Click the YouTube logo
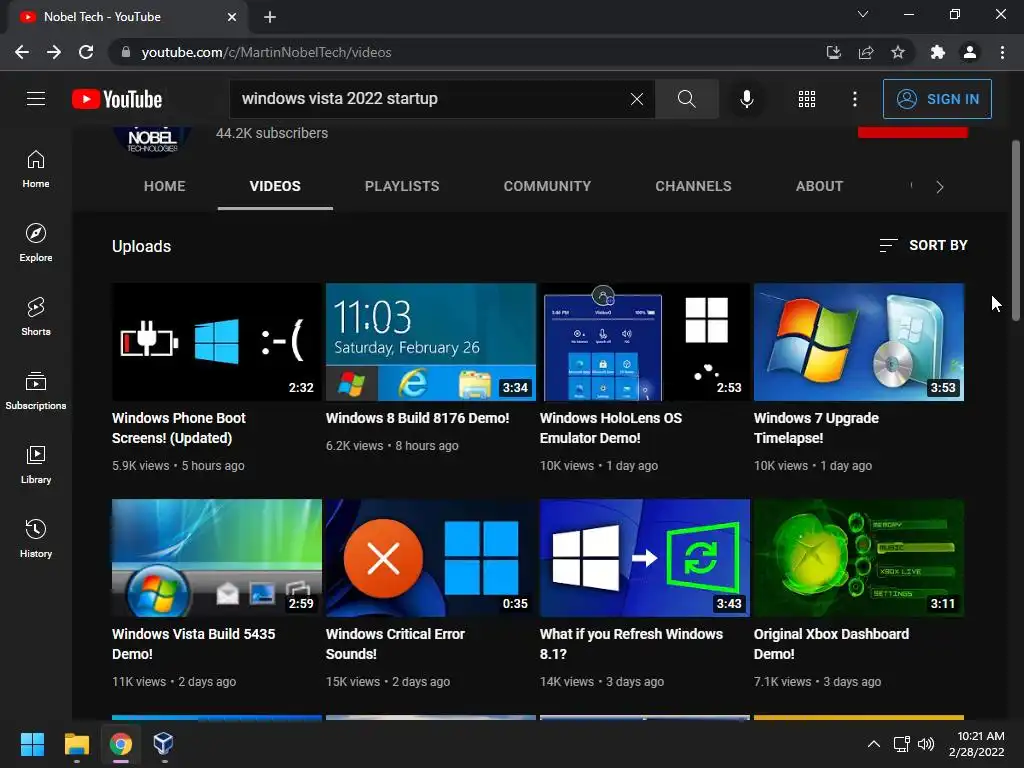This screenshot has height=768, width=1024. coord(117,99)
